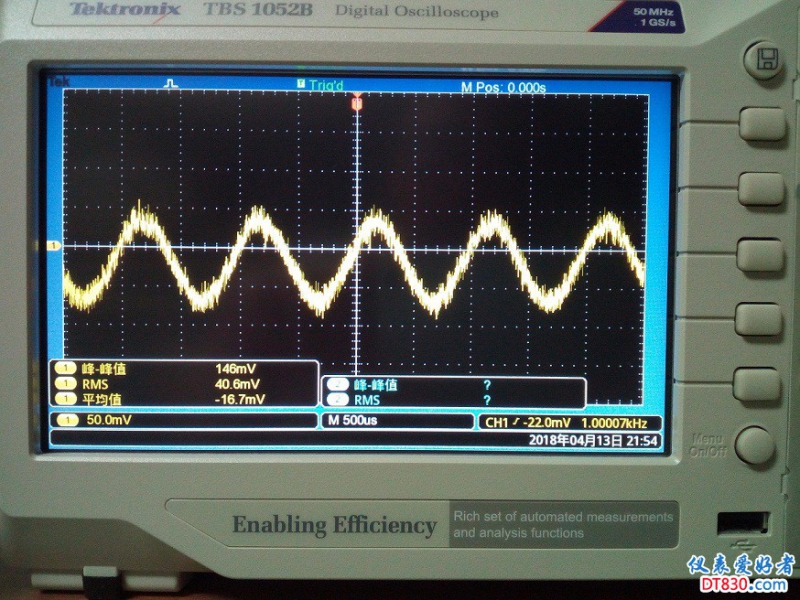Click the CH1 badge next to 50.0mV
Viewport: 800px width, 600px height.
(x=66, y=421)
